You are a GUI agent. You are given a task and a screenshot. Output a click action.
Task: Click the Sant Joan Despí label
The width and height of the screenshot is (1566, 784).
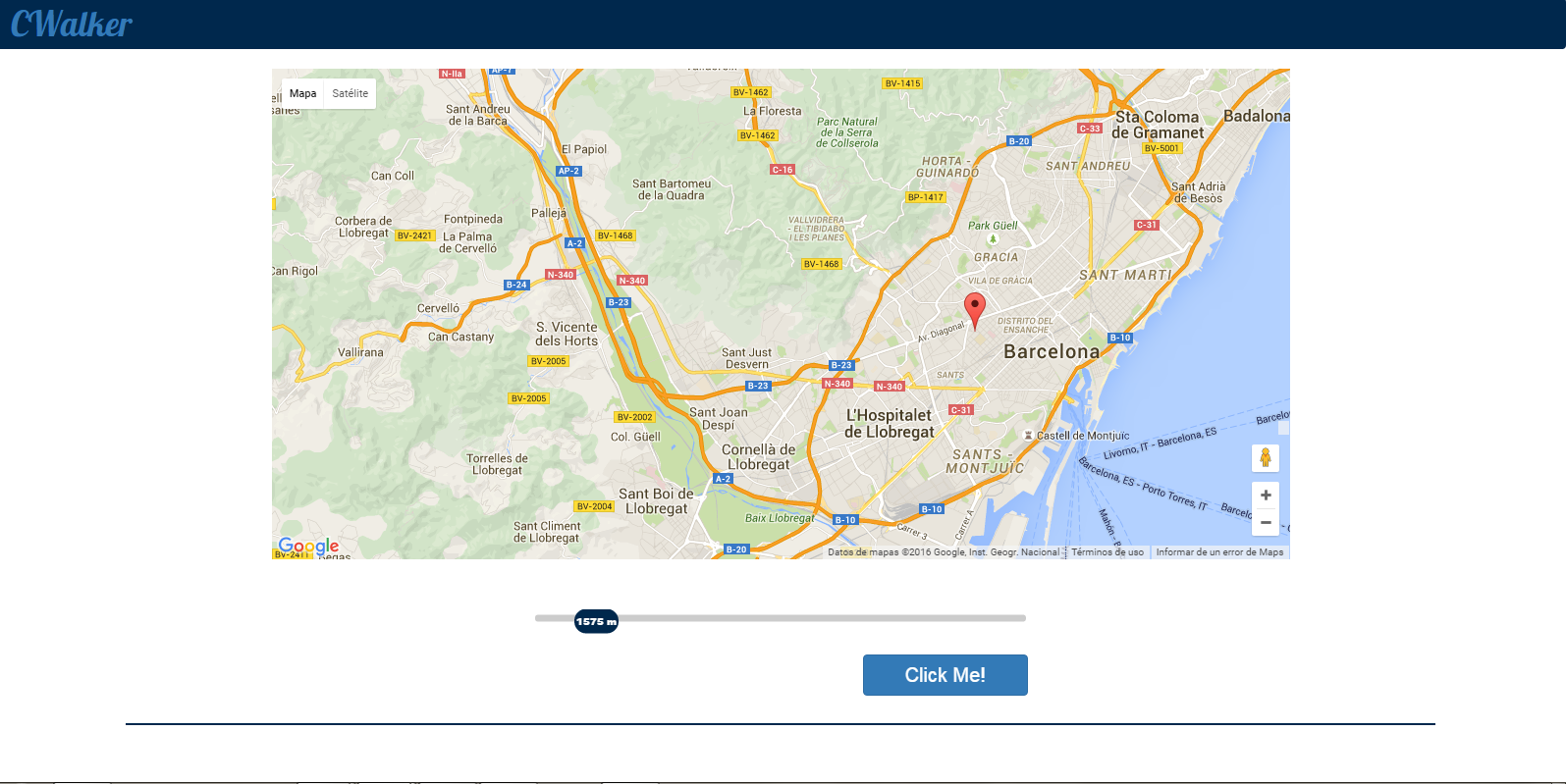(718, 418)
